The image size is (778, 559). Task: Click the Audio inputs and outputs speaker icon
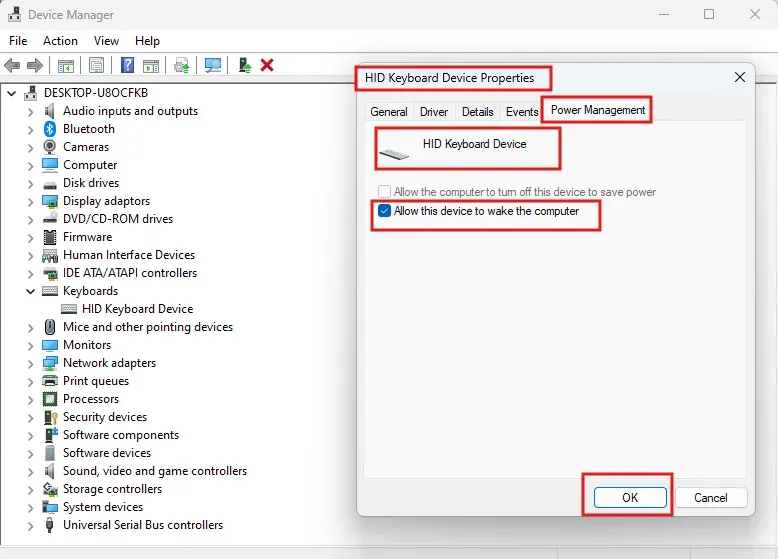[50, 111]
